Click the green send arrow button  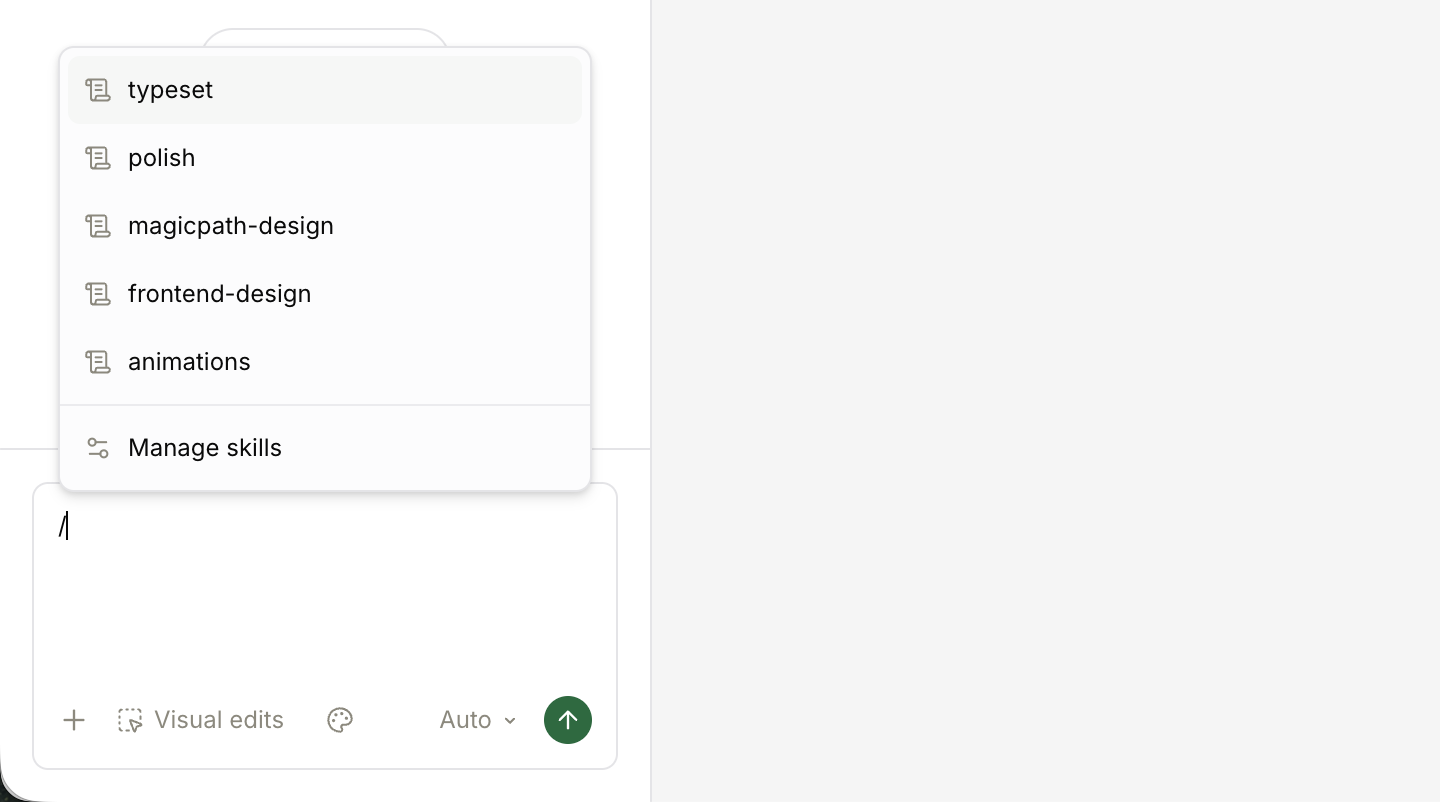click(x=568, y=720)
